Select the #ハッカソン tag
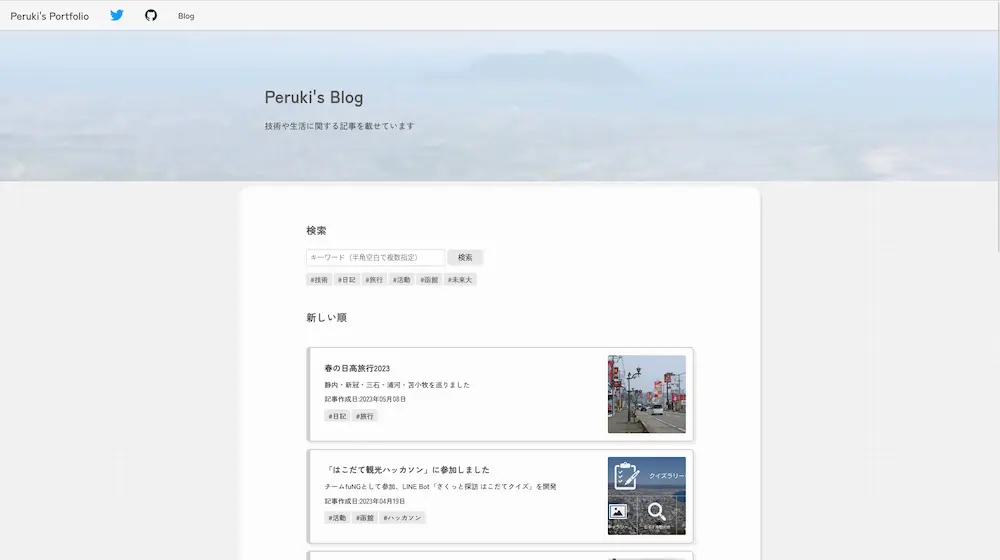This screenshot has width=1000, height=560. [x=402, y=518]
